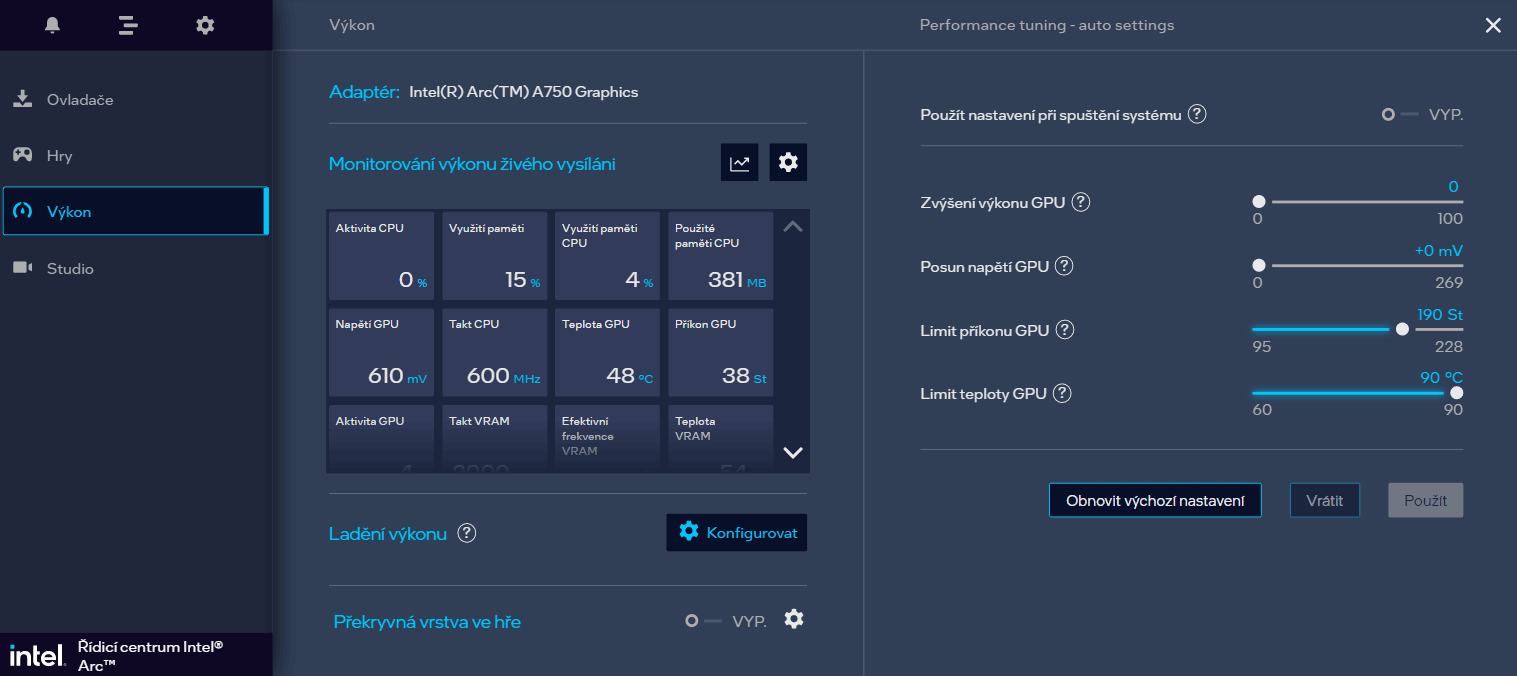Select the Aktivita GPU tile

pyautogui.click(x=382, y=438)
